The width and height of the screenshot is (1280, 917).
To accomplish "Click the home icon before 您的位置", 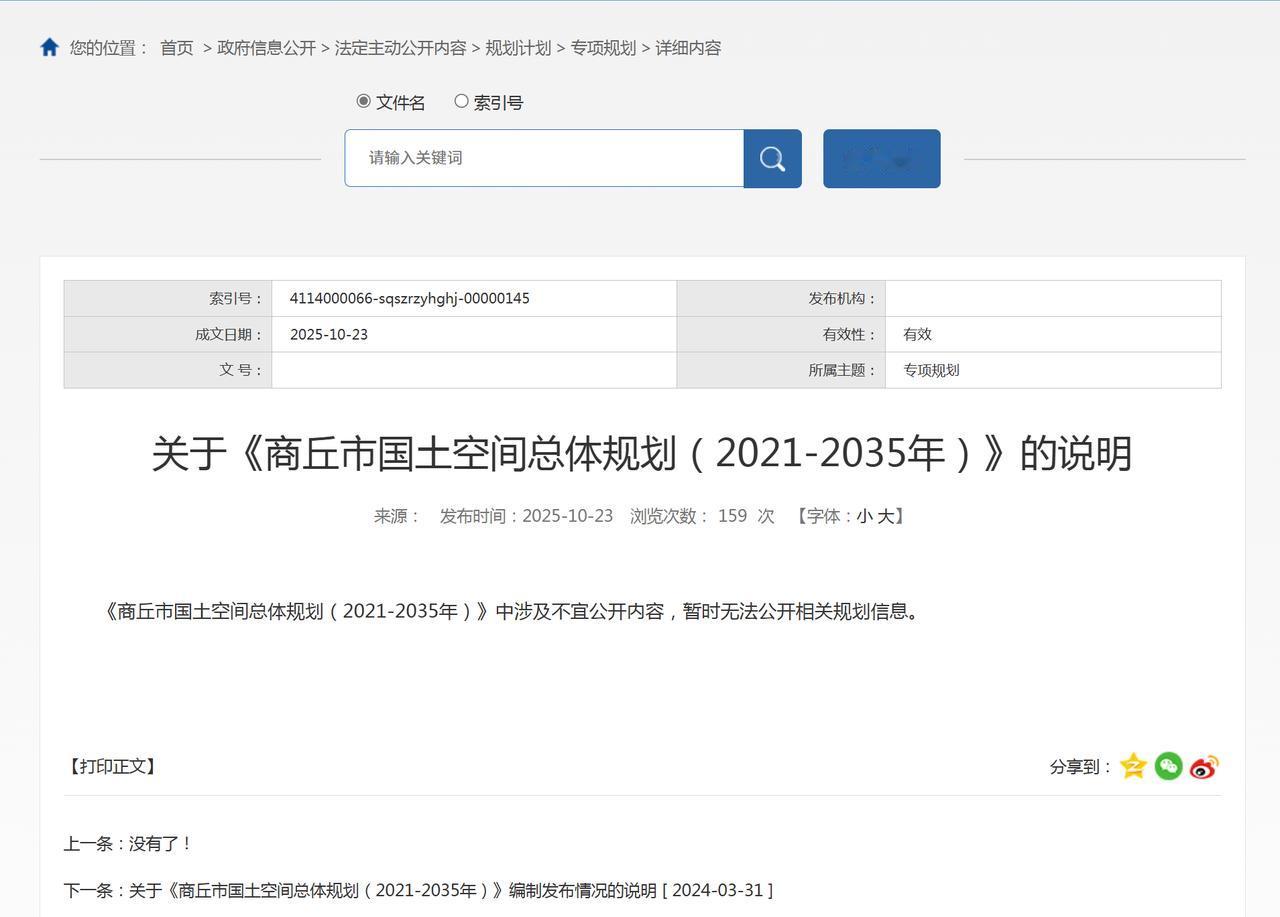I will pyautogui.click(x=48, y=45).
